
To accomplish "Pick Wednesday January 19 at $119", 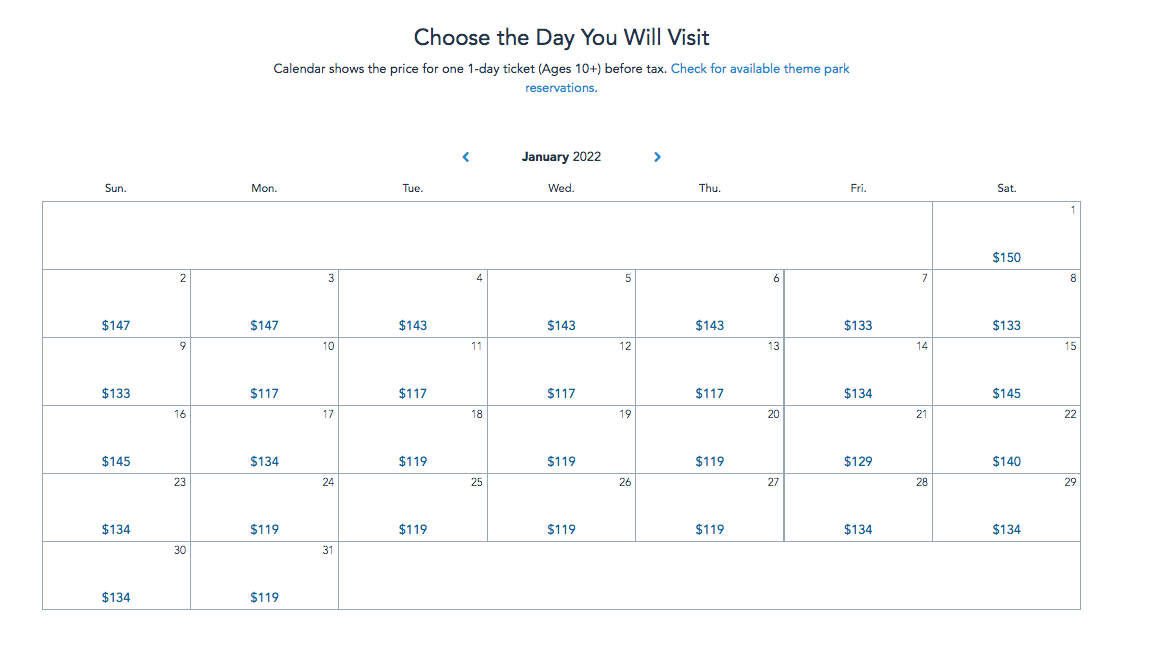I will click(x=561, y=440).
